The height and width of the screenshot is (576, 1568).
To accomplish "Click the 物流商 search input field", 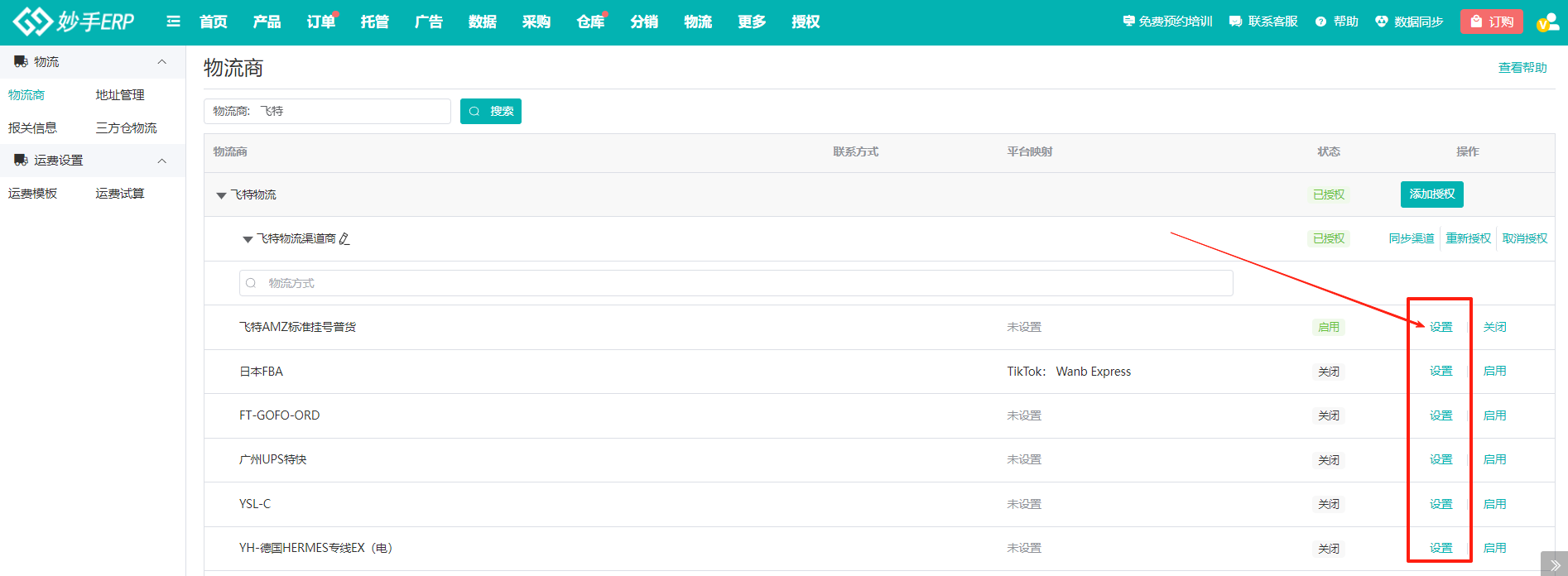I will coord(327,111).
